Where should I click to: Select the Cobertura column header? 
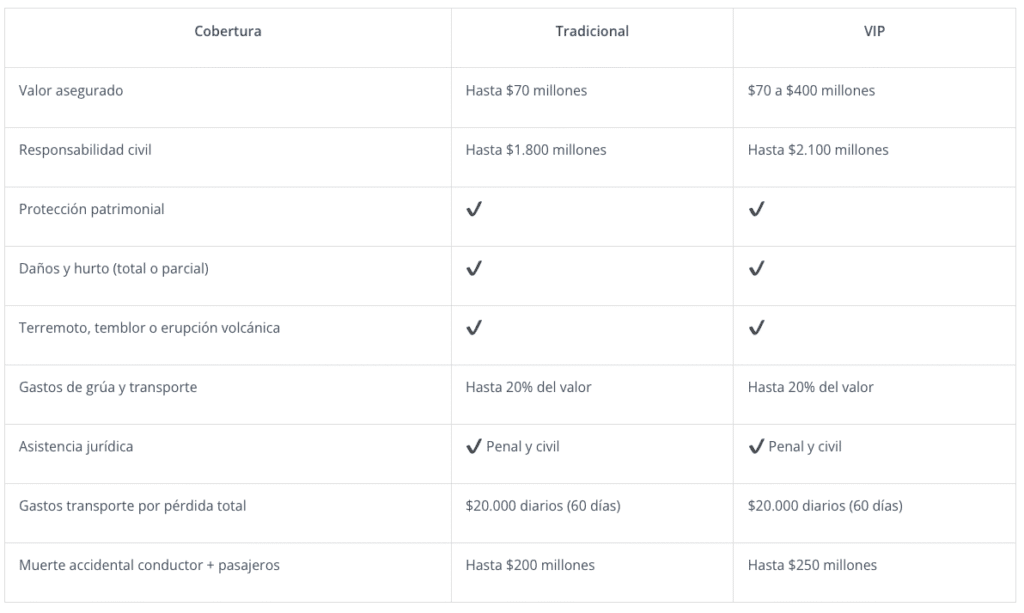[228, 31]
